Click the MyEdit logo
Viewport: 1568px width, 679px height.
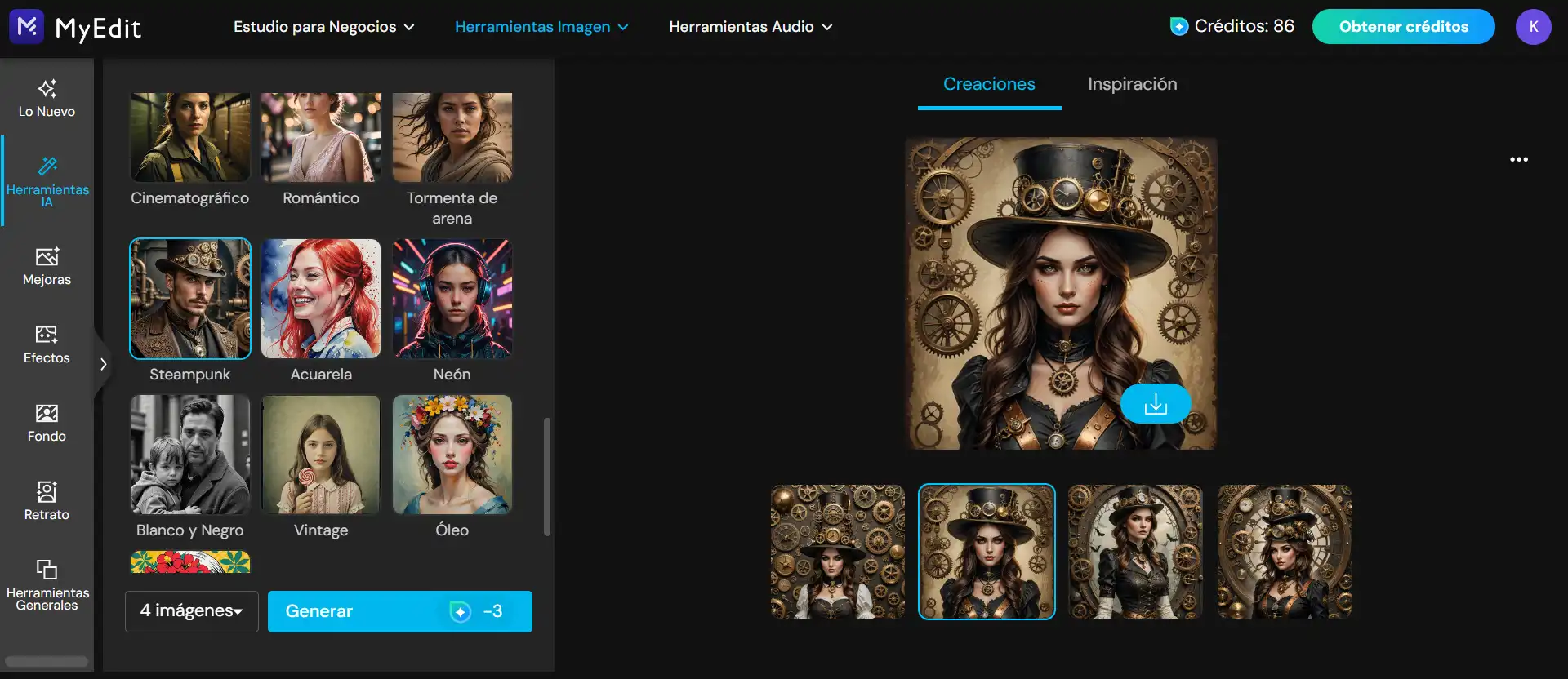pyautogui.click(x=75, y=28)
